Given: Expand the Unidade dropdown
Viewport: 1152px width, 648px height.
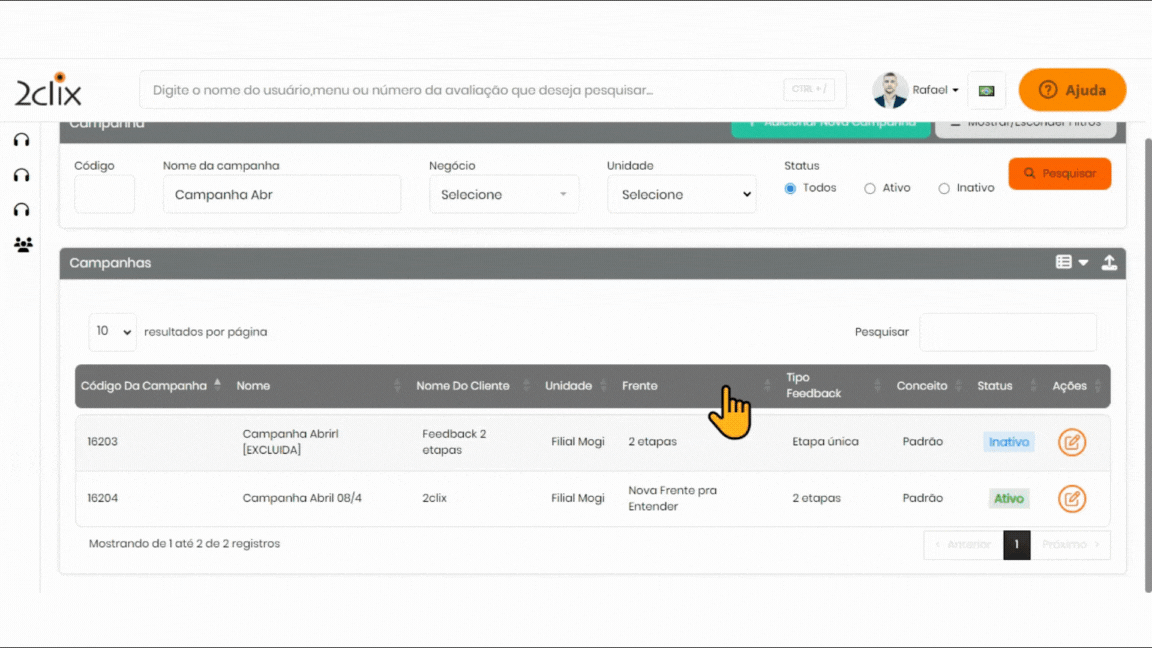Looking at the screenshot, I should pos(681,194).
